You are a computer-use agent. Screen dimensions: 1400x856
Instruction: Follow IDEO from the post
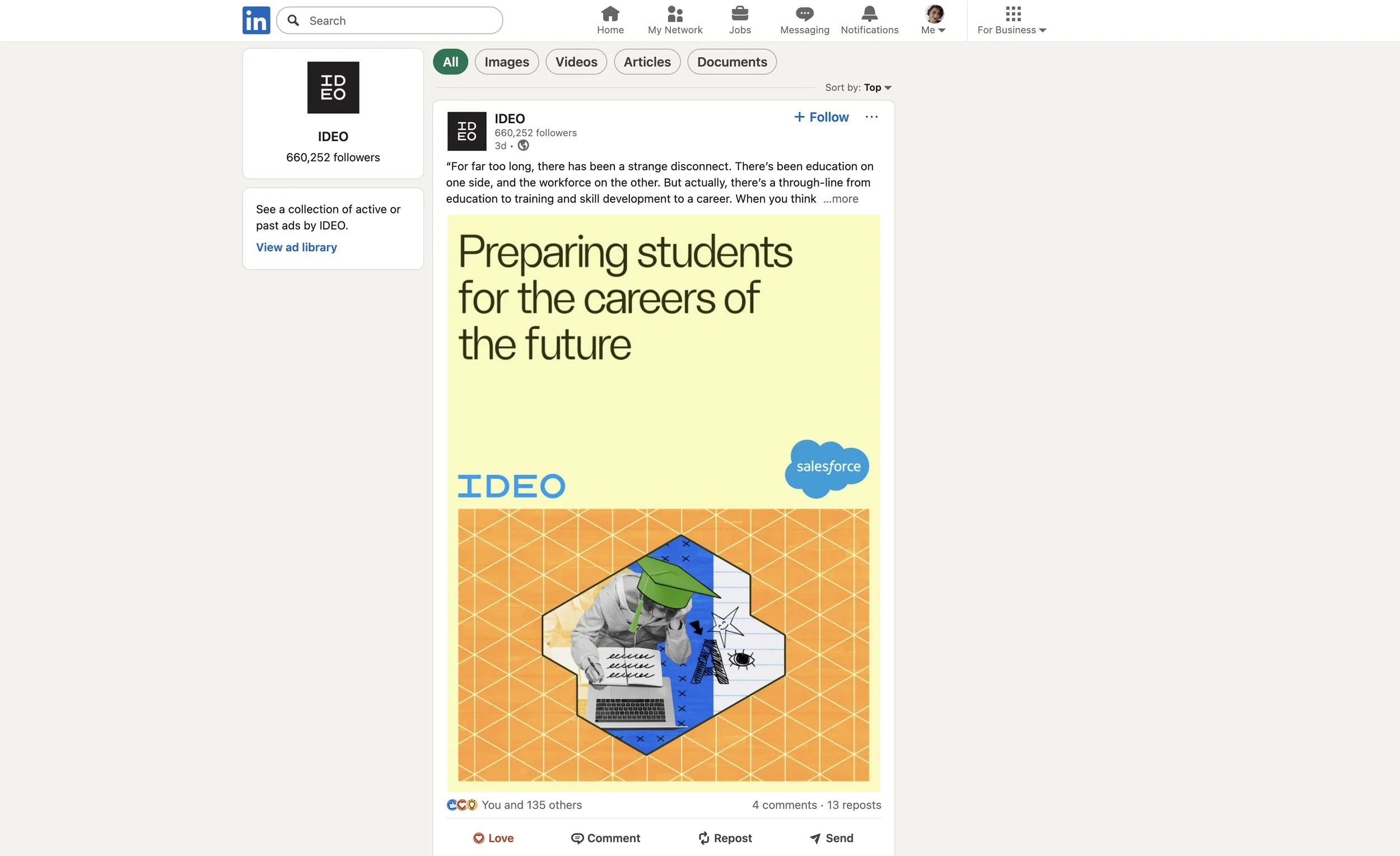(x=821, y=117)
